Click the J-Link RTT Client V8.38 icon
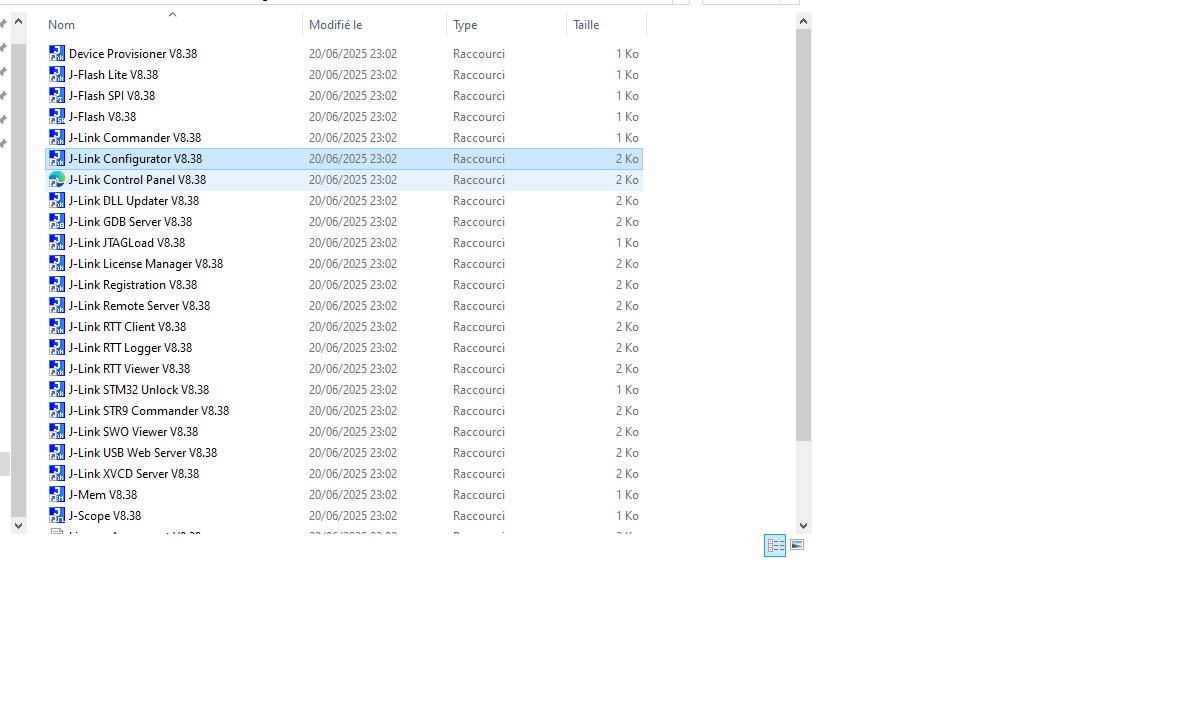Screen dimensions: 1185x728 pos(57,327)
